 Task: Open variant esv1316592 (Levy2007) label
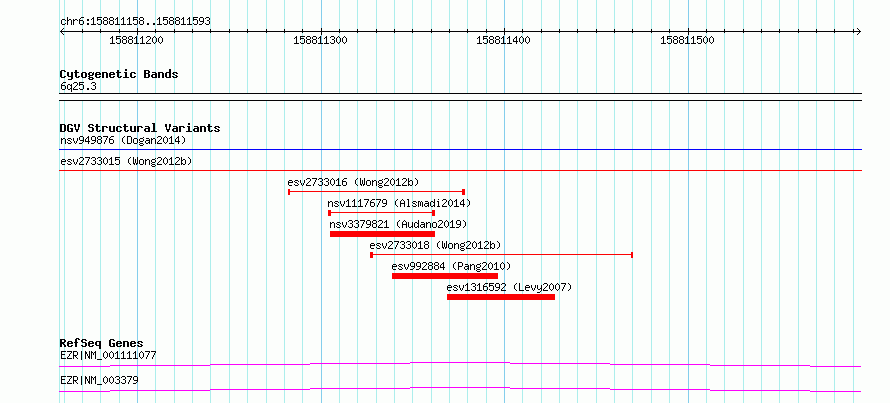(509, 287)
